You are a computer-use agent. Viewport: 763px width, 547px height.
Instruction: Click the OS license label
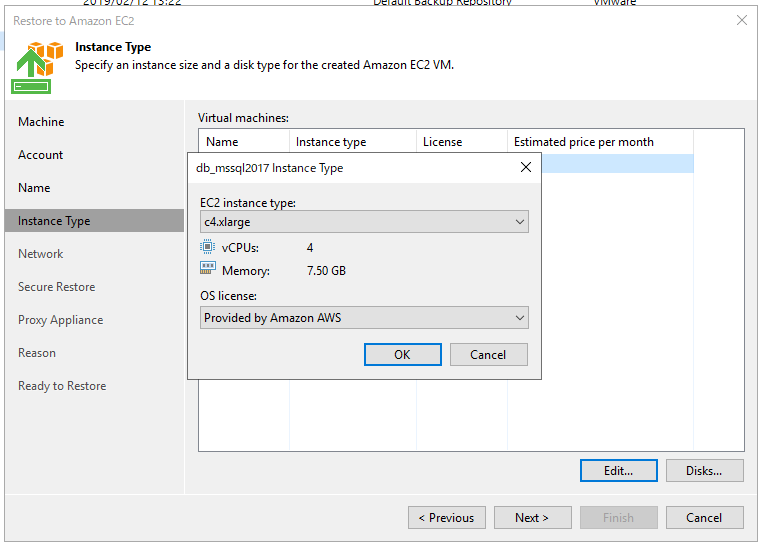tap(228, 296)
